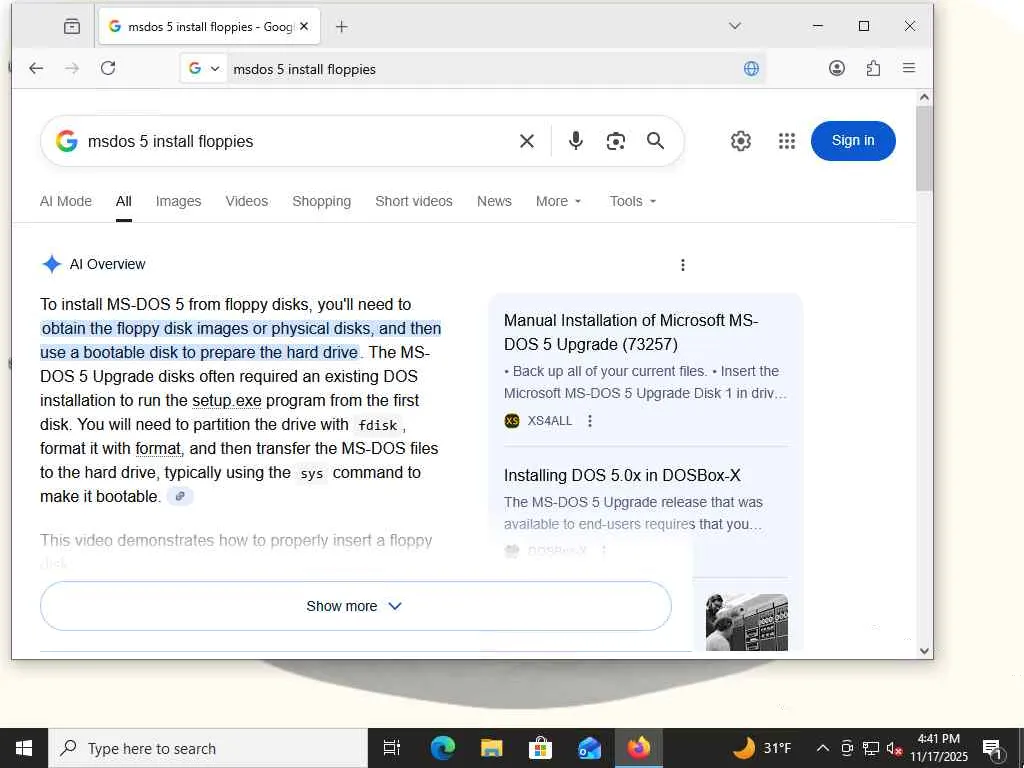Open the Firefox account icon

837,68
